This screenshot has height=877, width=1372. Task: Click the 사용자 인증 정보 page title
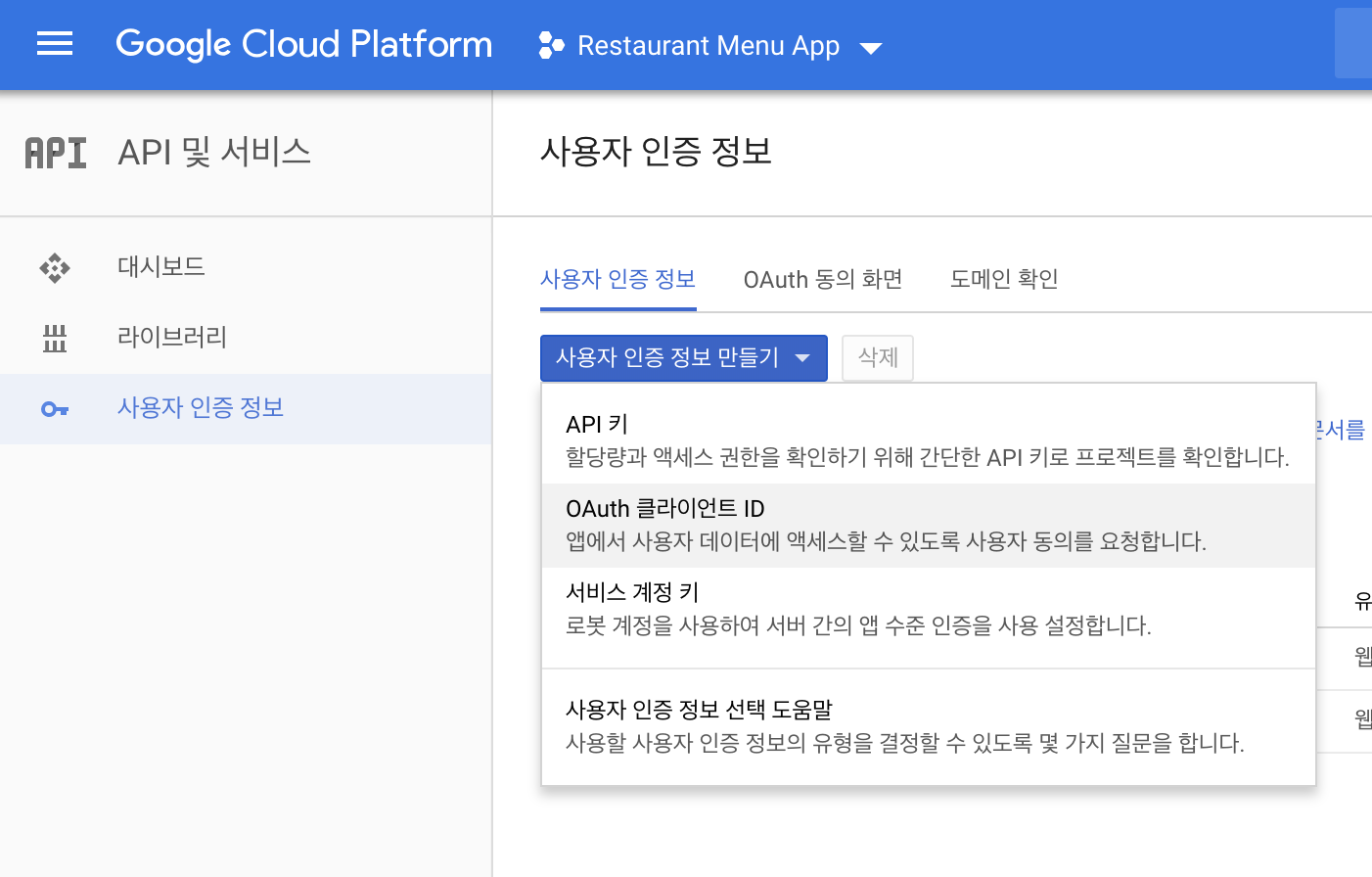[x=657, y=152]
